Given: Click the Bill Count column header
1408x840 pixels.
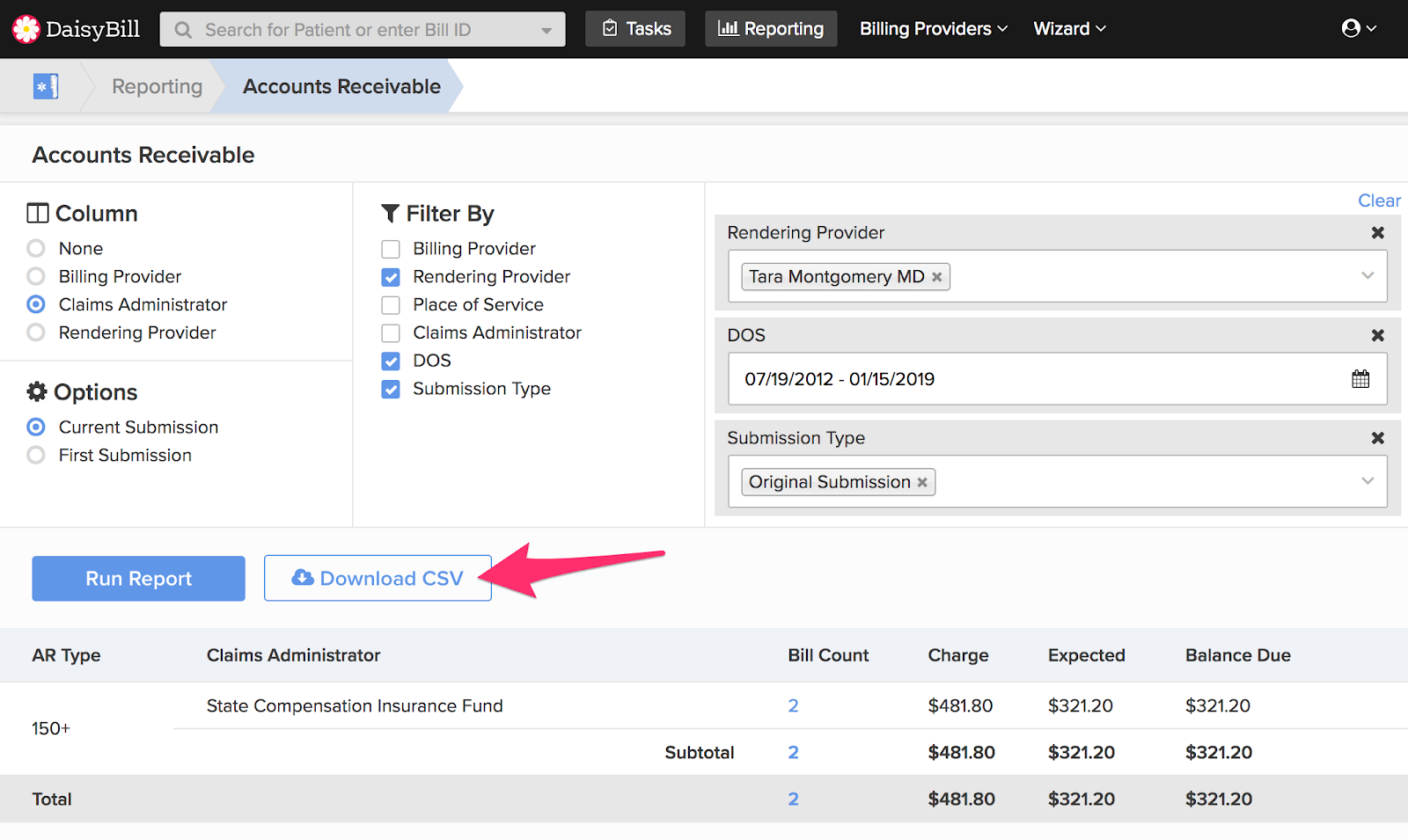Looking at the screenshot, I should pos(828,655).
